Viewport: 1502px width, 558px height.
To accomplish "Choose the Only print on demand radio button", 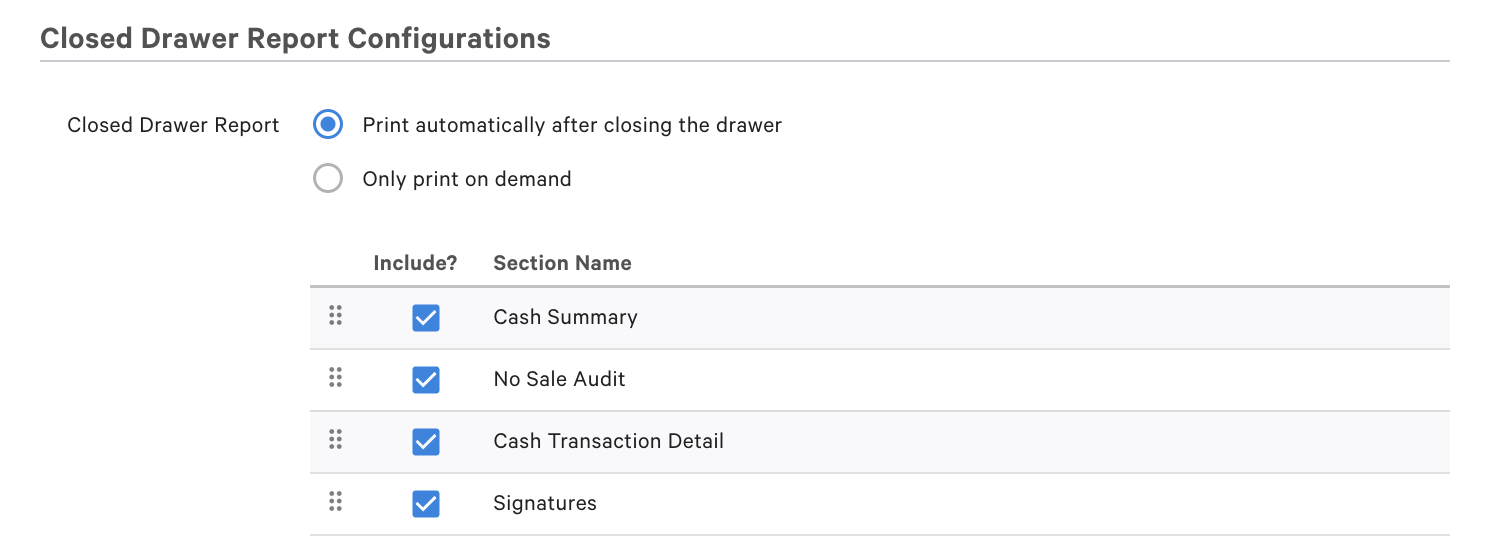I will [x=328, y=179].
